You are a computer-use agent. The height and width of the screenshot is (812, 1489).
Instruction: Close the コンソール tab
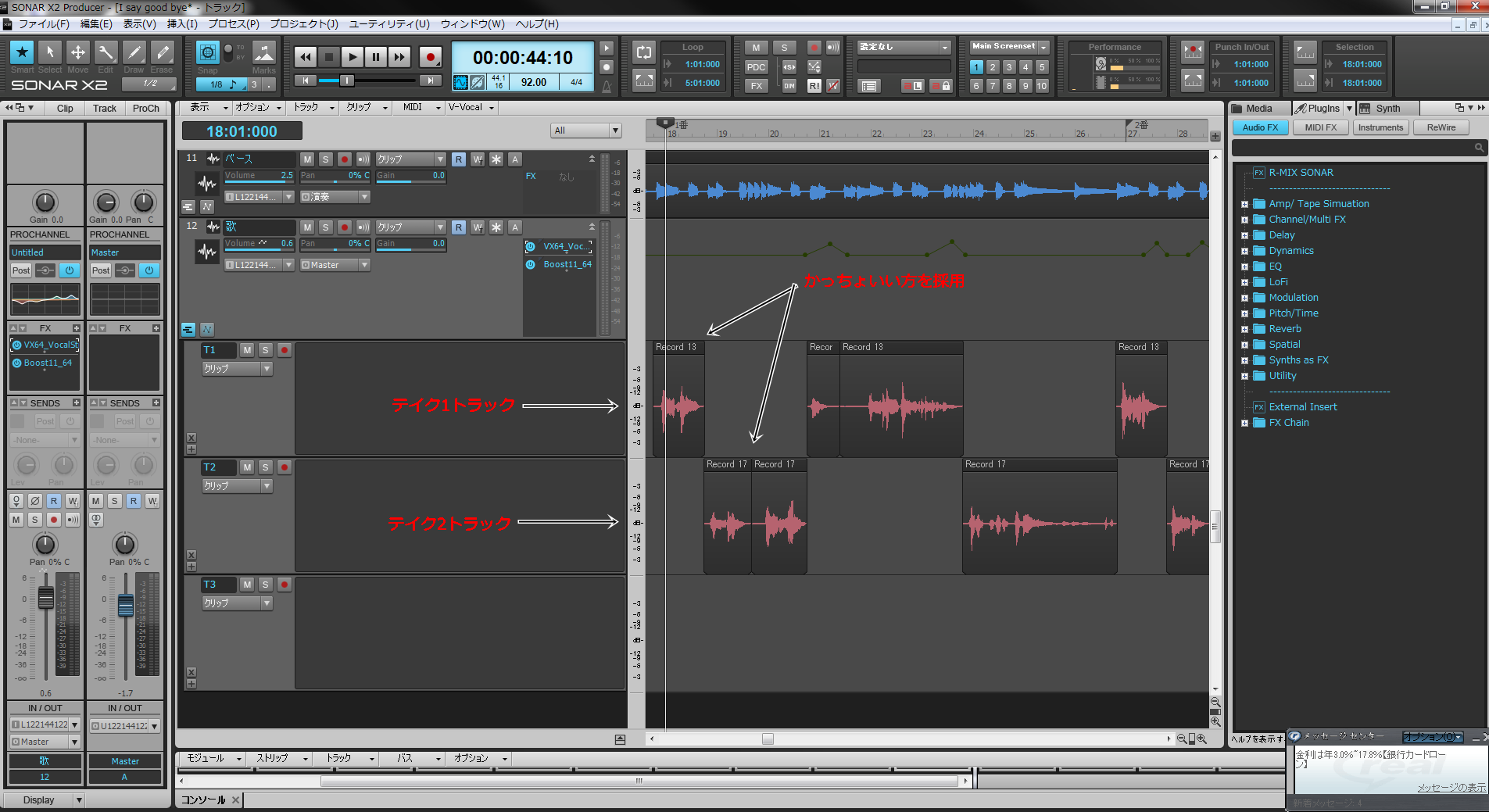point(235,799)
